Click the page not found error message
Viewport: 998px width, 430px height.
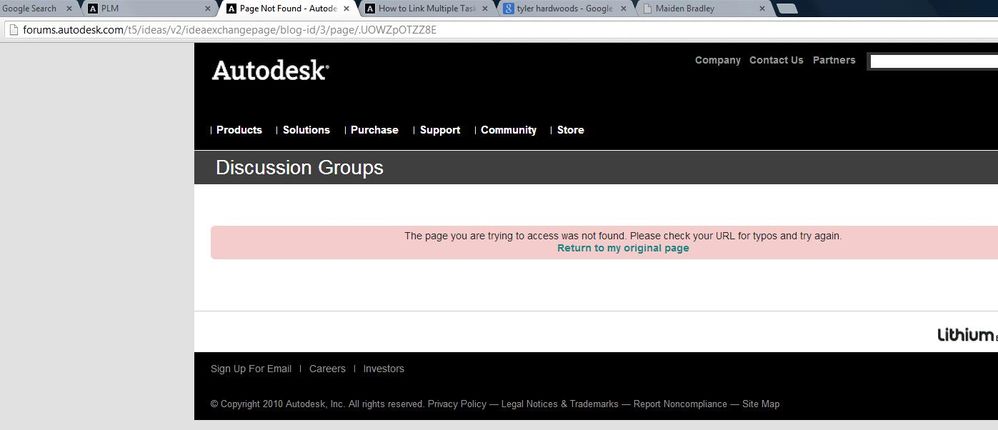(623, 235)
